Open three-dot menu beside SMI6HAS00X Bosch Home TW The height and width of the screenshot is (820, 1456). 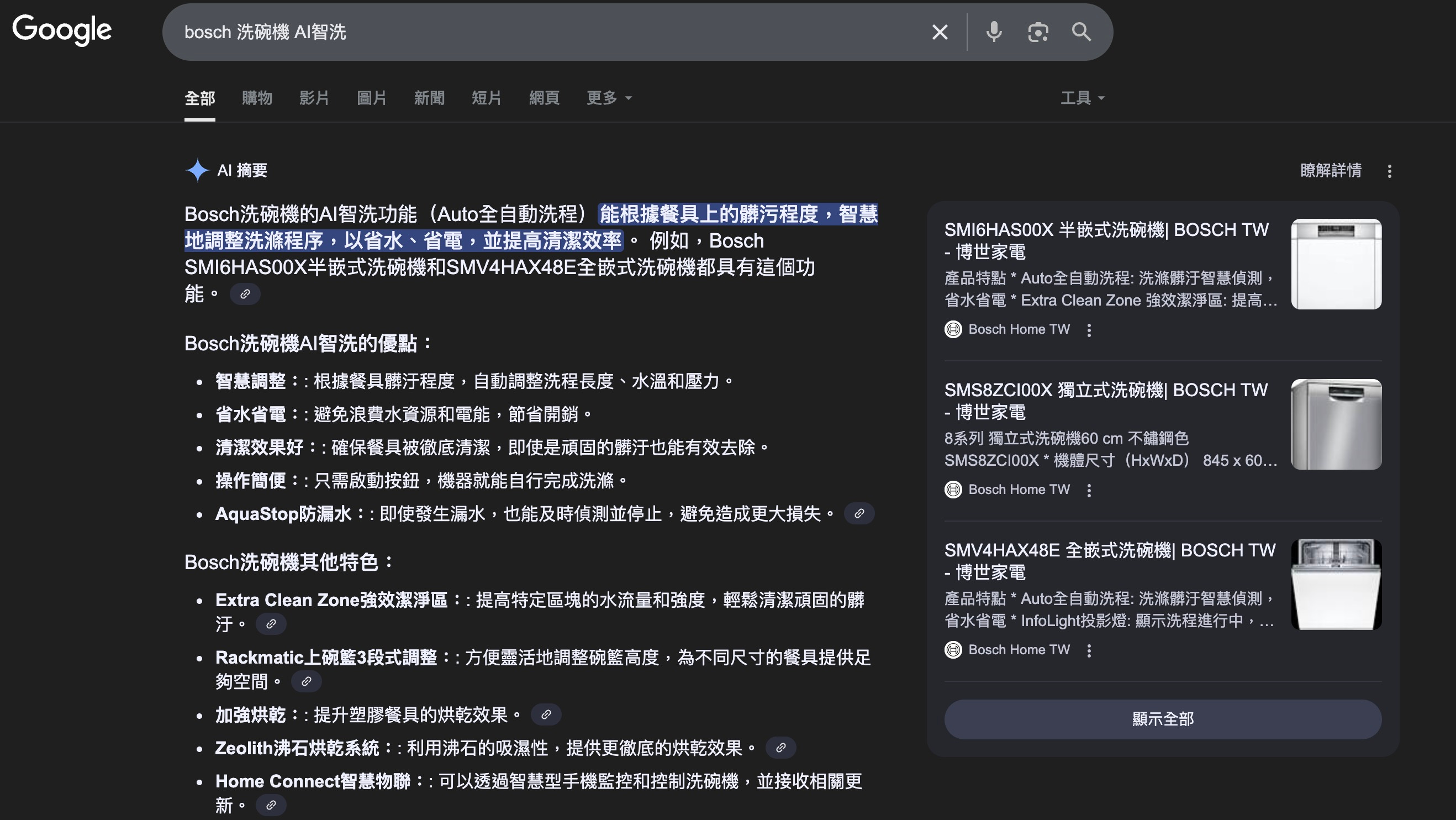tap(1089, 330)
